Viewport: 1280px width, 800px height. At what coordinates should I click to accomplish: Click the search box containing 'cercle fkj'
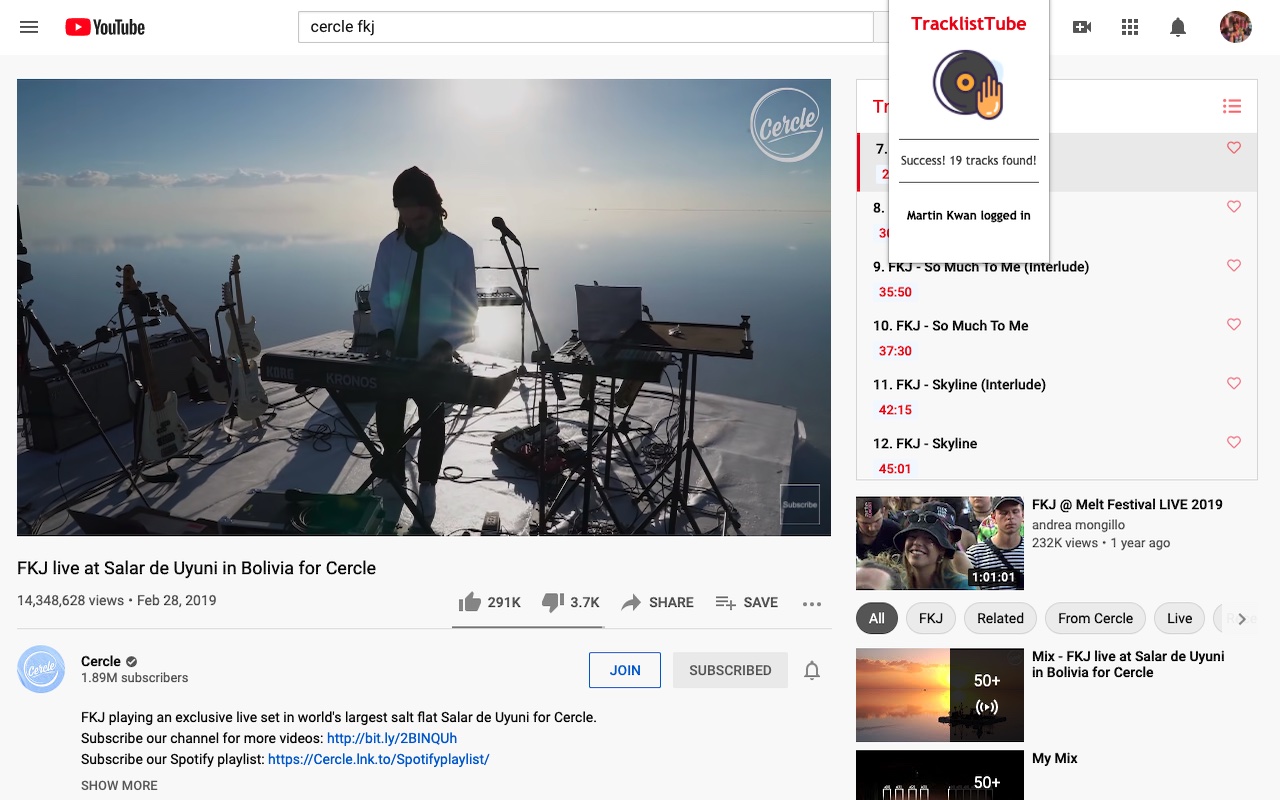coord(586,27)
